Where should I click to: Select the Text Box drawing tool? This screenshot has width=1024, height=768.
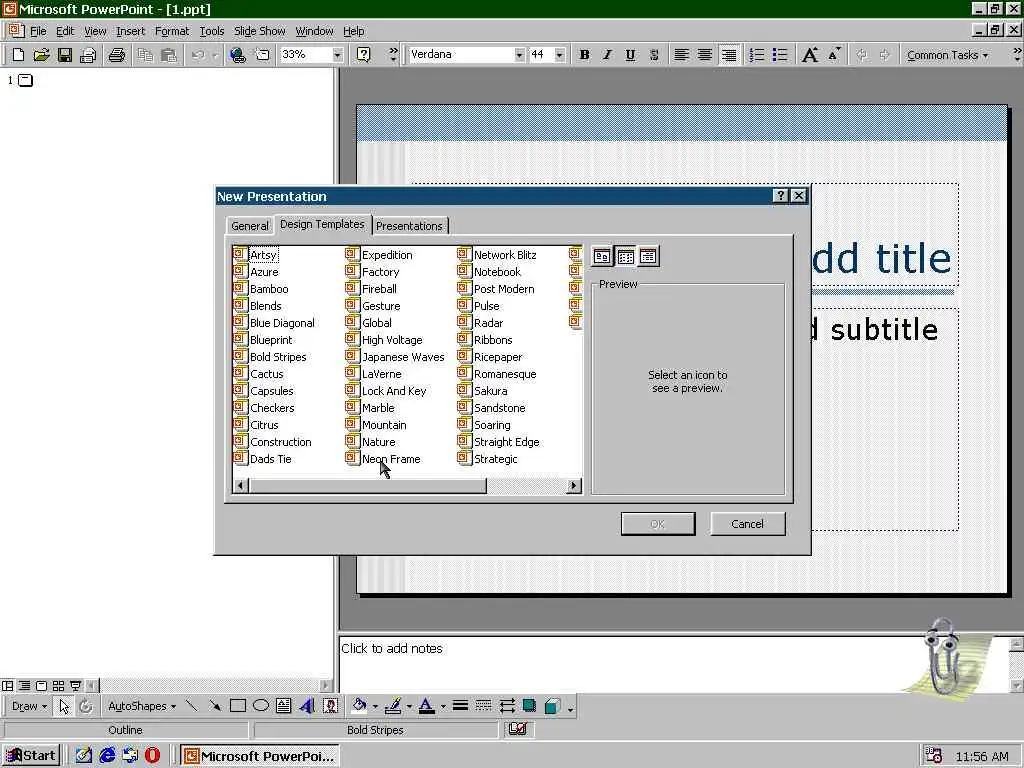click(x=283, y=706)
